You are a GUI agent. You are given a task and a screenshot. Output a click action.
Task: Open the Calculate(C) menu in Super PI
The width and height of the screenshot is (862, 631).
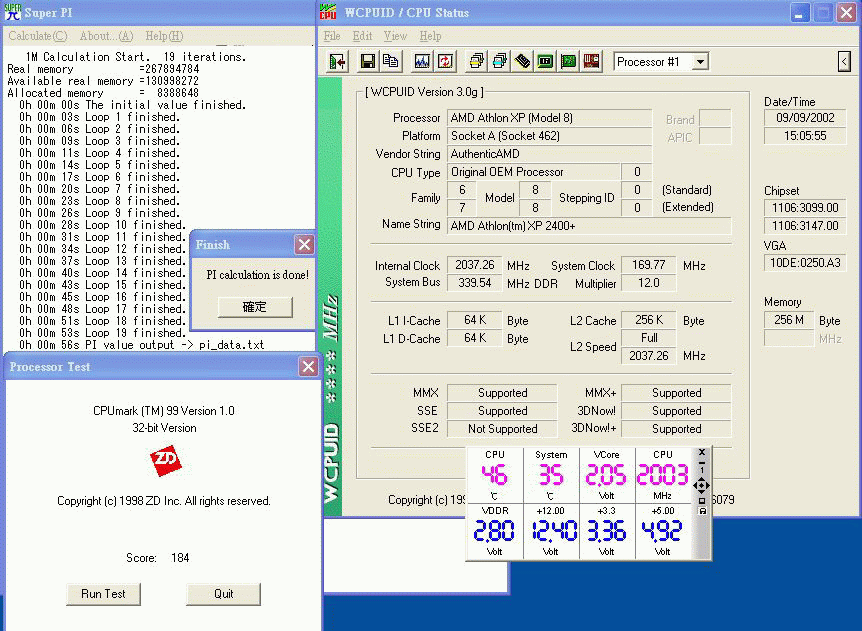38,36
